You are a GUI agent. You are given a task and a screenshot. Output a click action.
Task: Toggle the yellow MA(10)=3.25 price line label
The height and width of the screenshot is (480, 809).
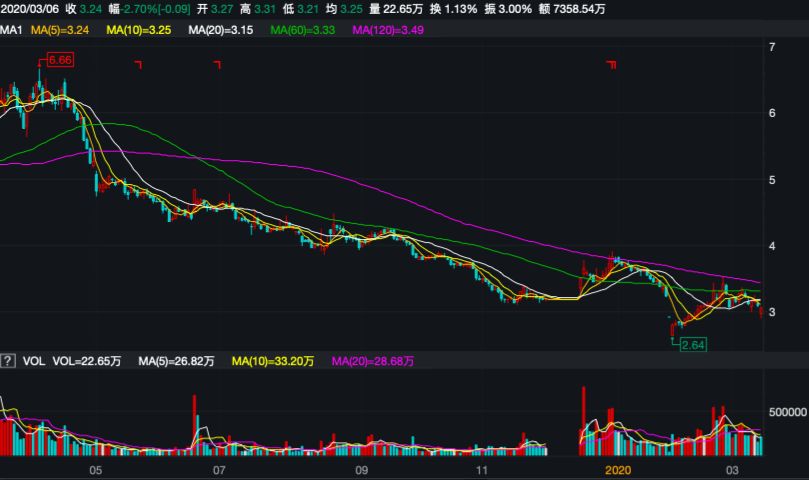tap(140, 30)
